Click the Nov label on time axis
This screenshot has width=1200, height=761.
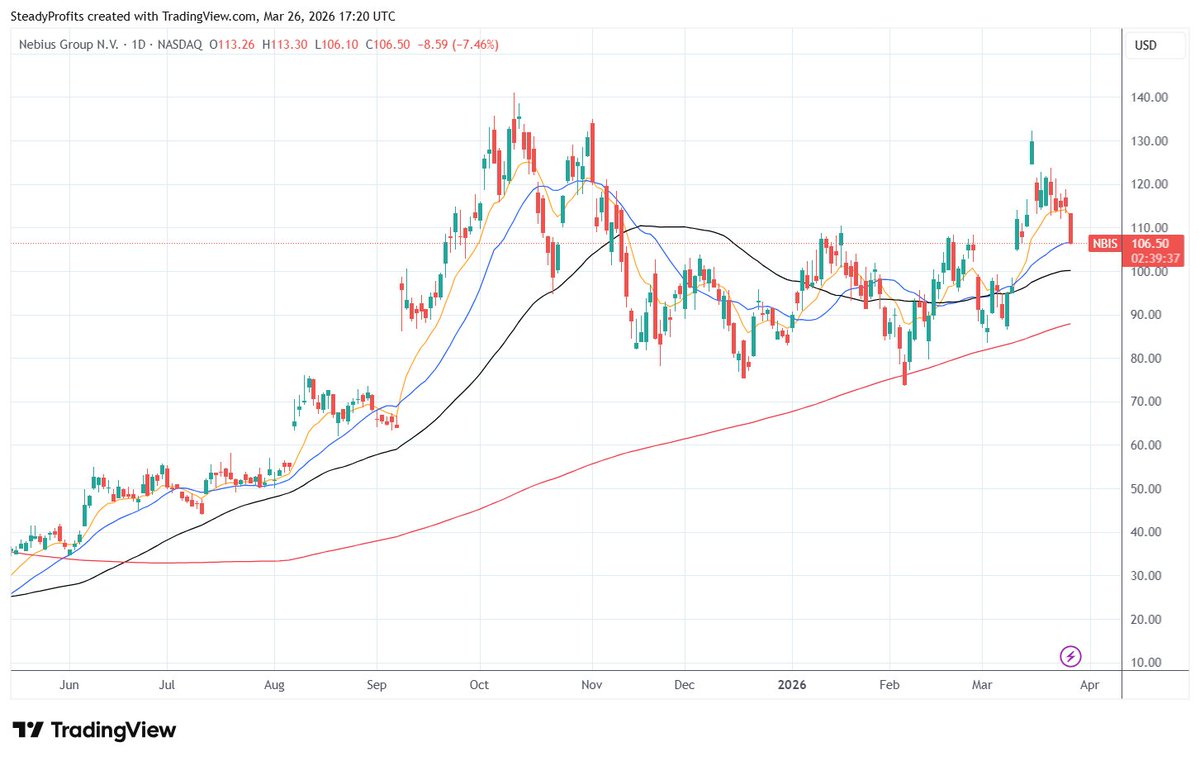tap(591, 686)
